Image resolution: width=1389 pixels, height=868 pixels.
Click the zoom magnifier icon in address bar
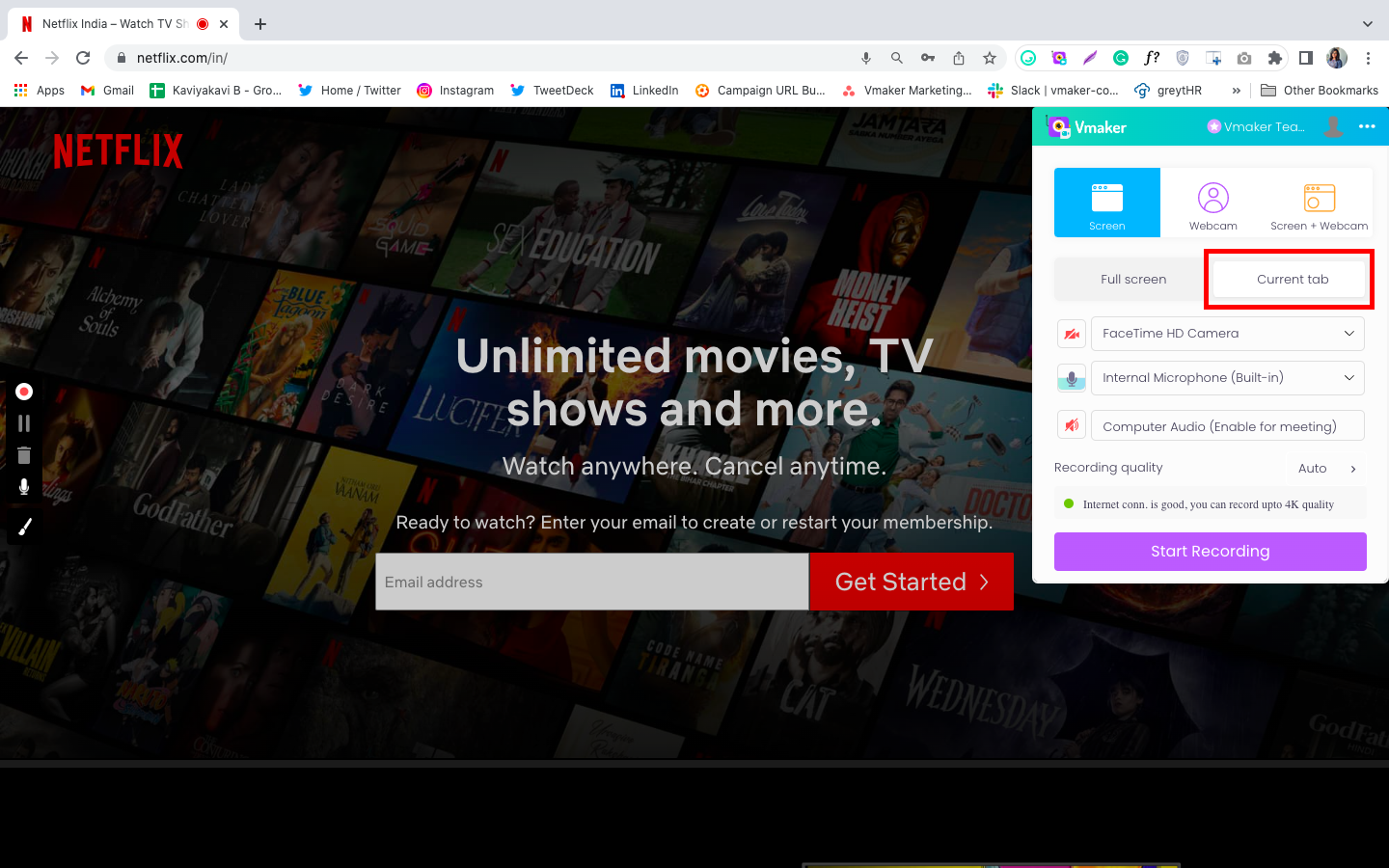(897, 58)
